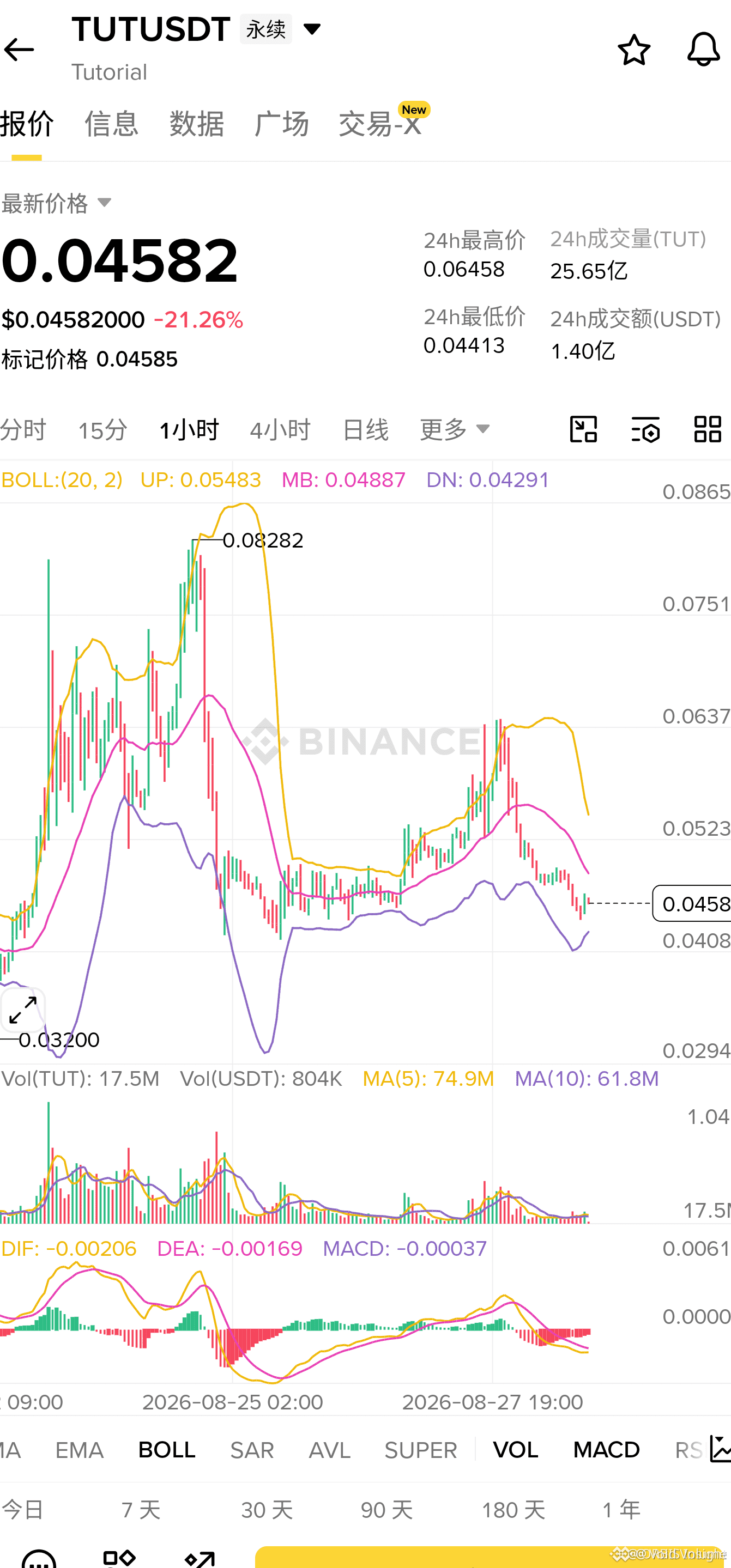Click the DIF: -0.00206 MACD label
The height and width of the screenshot is (1568, 731).
point(69,1249)
